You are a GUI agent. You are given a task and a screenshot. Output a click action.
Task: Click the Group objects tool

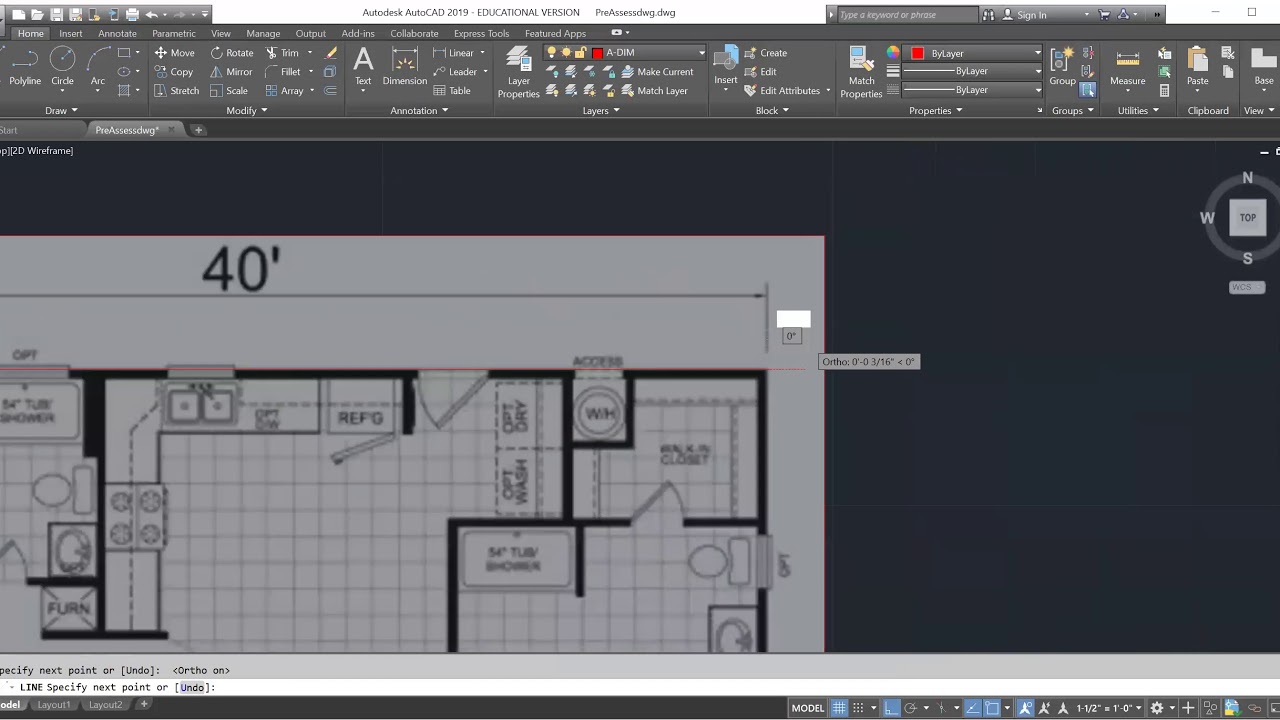point(1062,66)
